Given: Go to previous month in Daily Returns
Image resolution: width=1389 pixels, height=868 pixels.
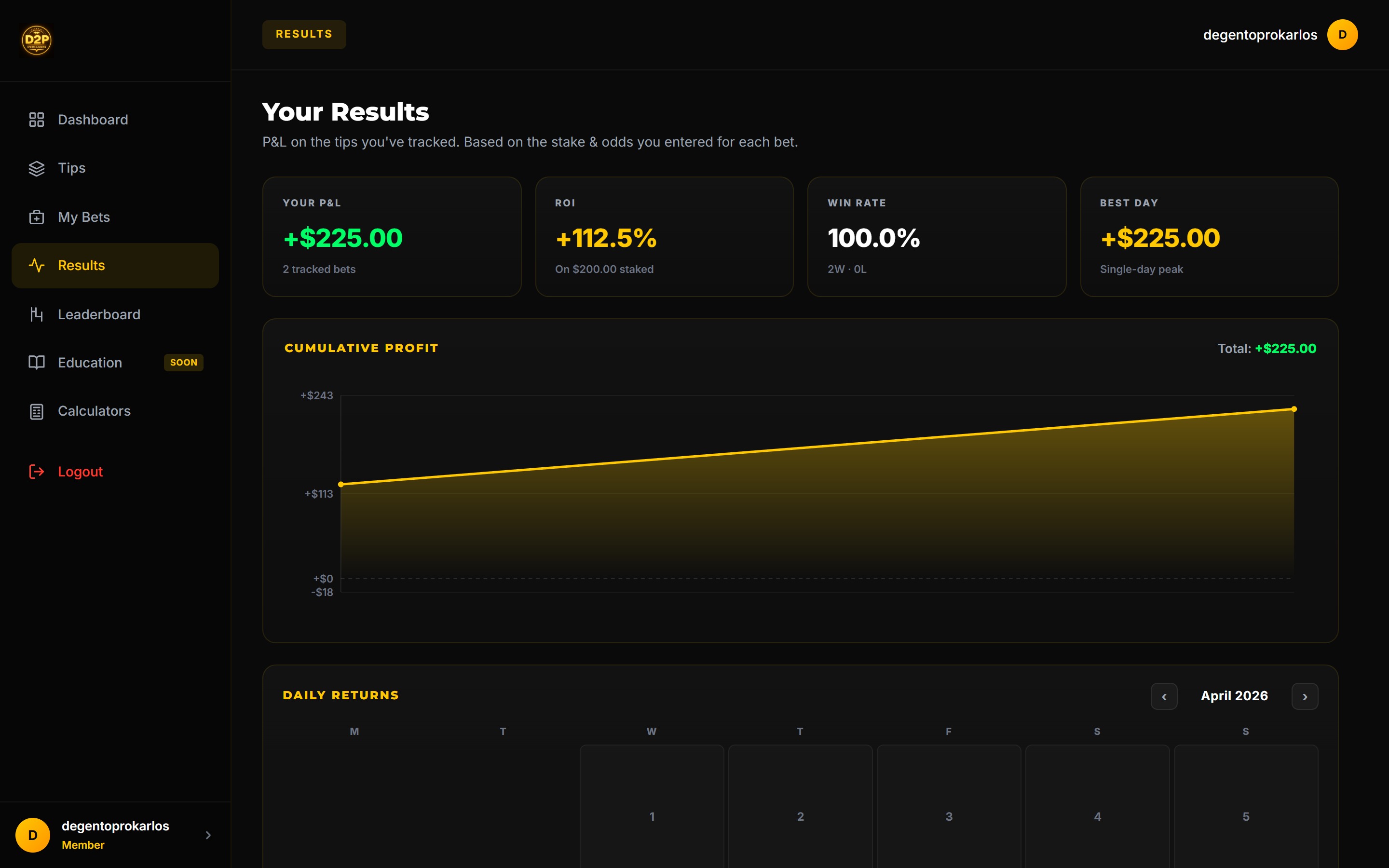Looking at the screenshot, I should tap(1165, 696).
